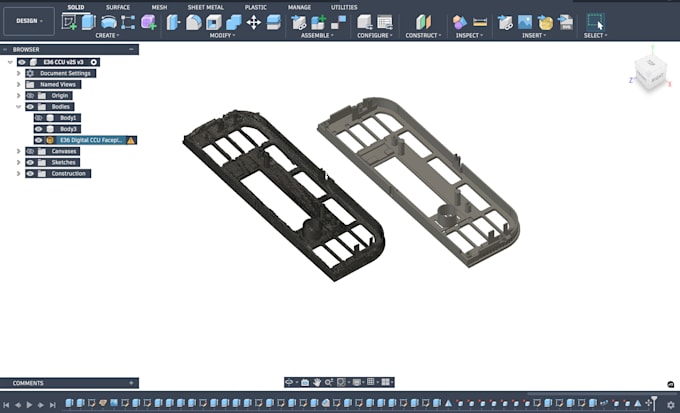Switch to the PLASTIC tab
Image resolution: width=680 pixels, height=413 pixels.
[256, 7]
